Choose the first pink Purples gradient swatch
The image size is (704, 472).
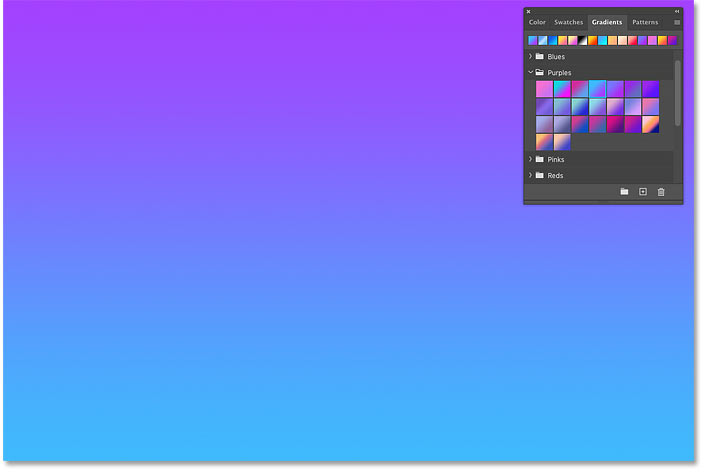pos(544,89)
